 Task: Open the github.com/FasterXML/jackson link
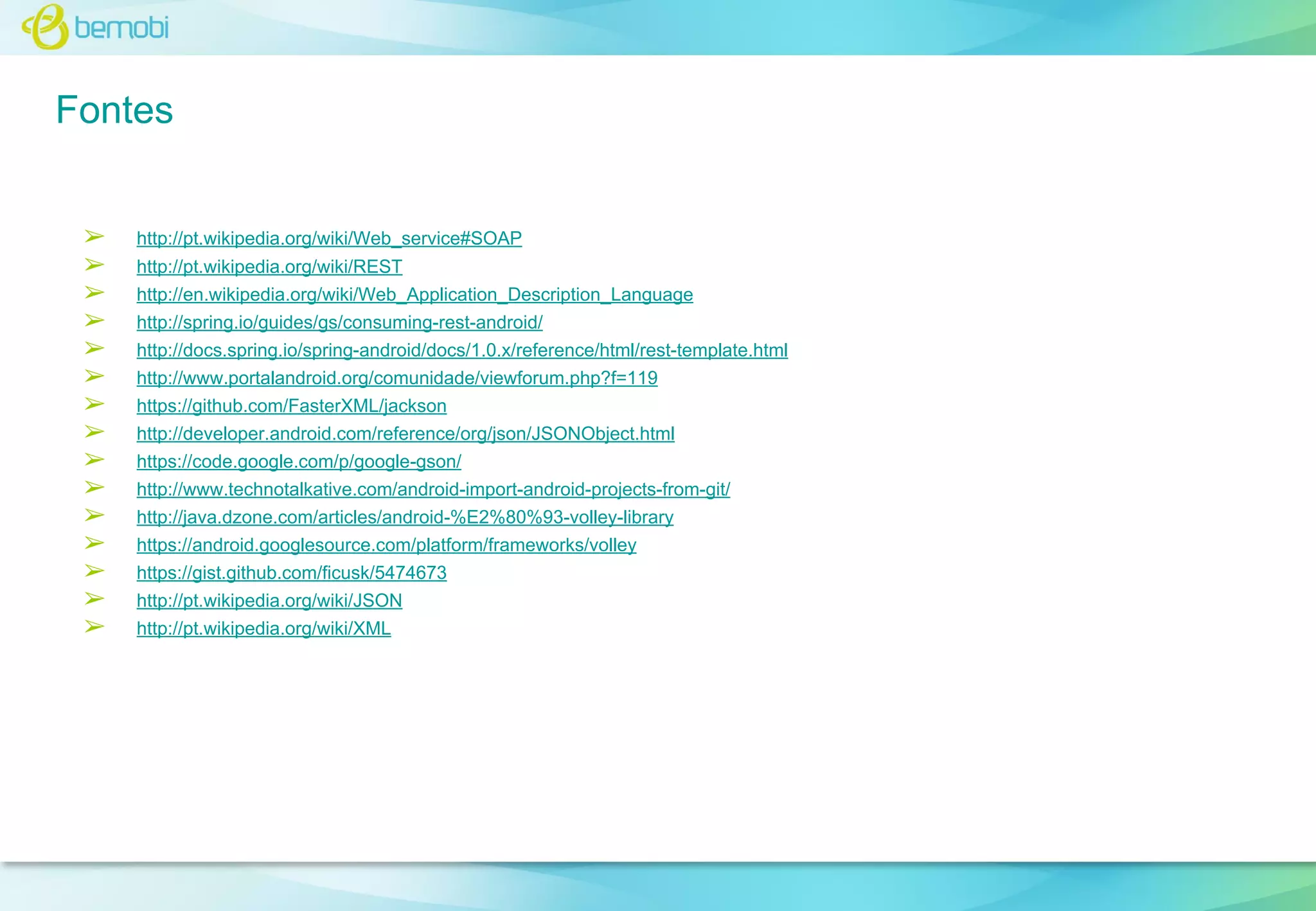292,406
